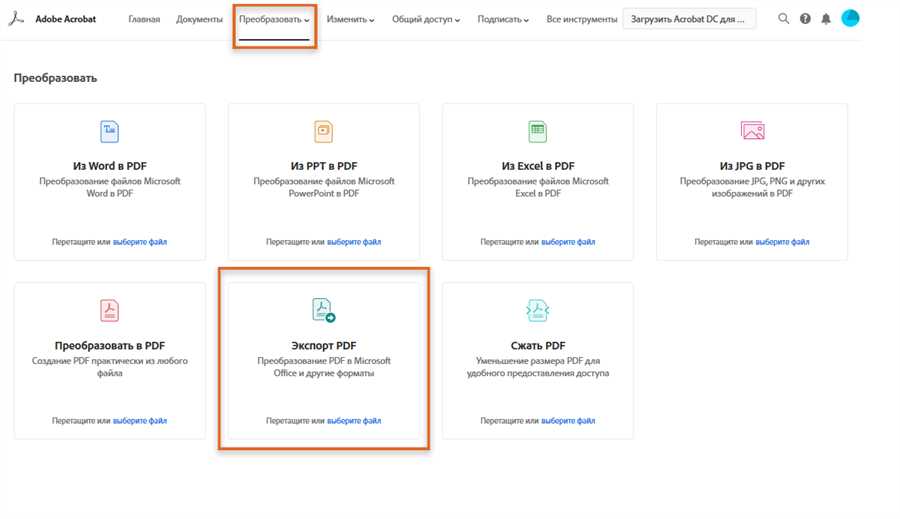Choose file link under Сжать PDF
The width and height of the screenshot is (900, 519).
[x=568, y=421]
